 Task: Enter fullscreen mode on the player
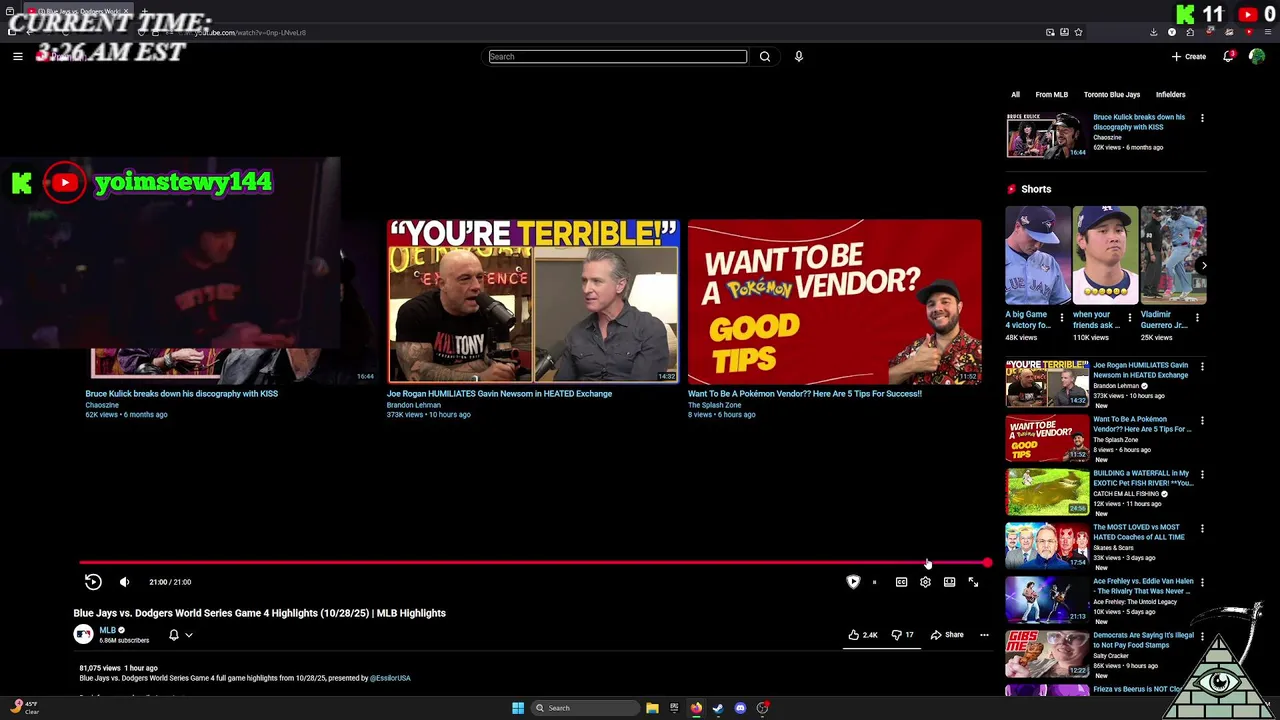973,582
